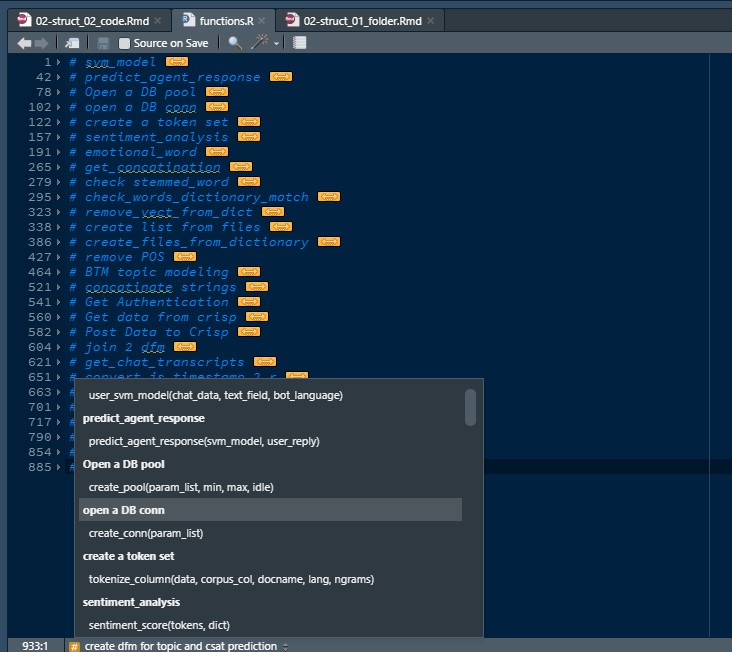Switch to the 02-struct_02_code.Rmd tab
The height and width of the screenshot is (652, 732).
pos(92,21)
